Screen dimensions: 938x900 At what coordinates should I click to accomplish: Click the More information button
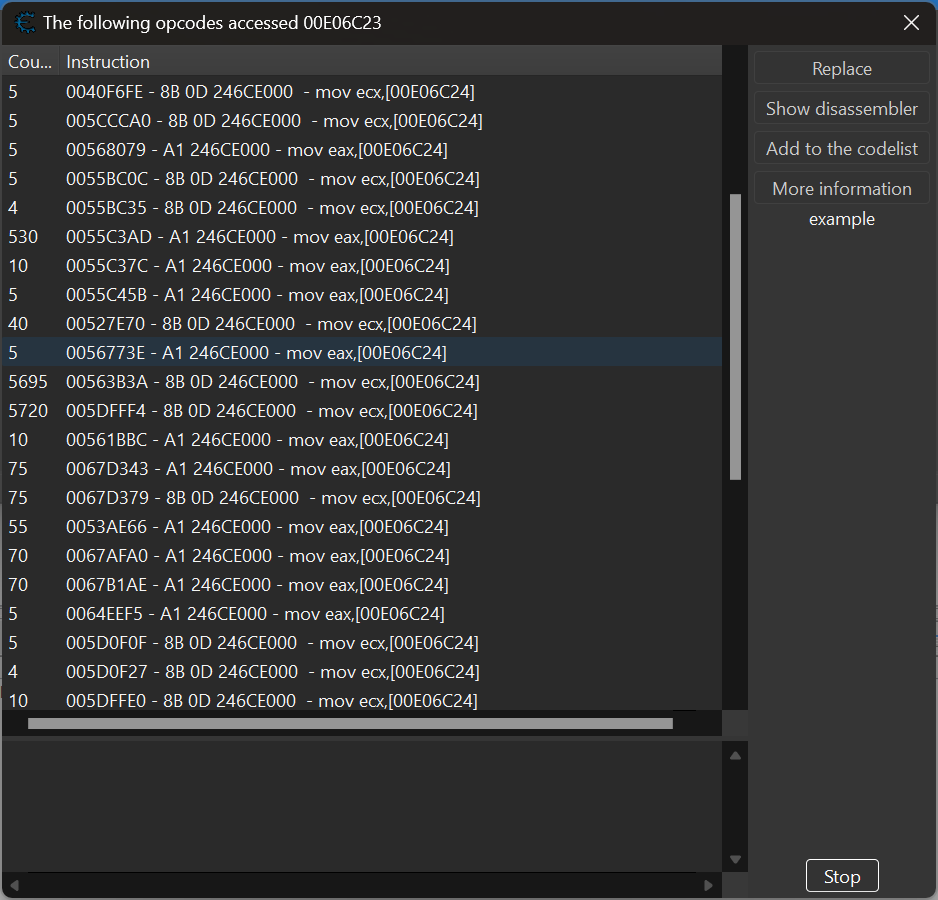[x=841, y=187]
